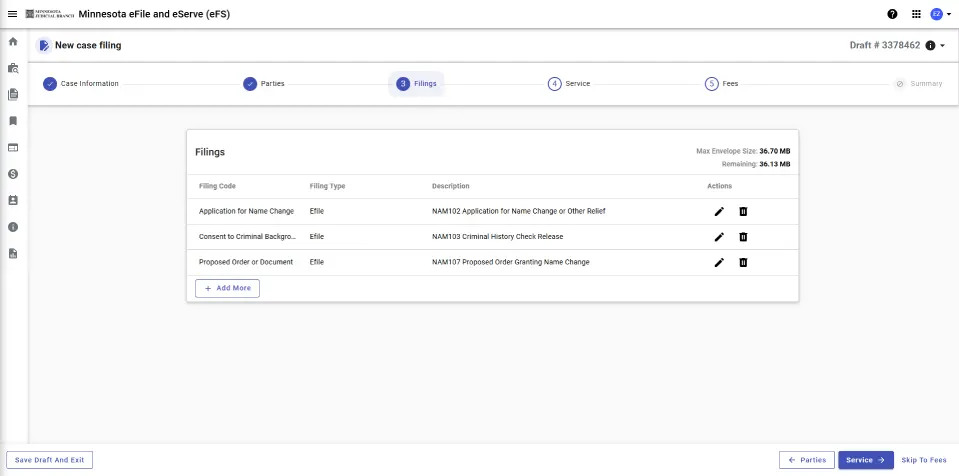Open help question mark icon

(x=892, y=14)
